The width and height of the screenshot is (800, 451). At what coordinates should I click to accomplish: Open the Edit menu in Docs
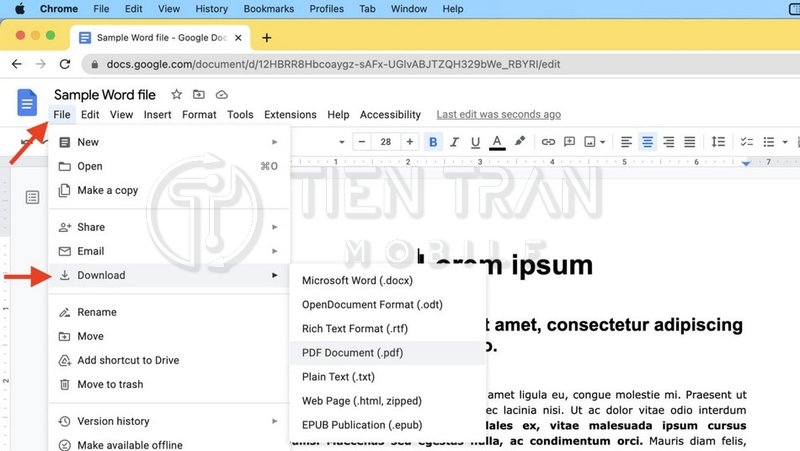coord(90,115)
